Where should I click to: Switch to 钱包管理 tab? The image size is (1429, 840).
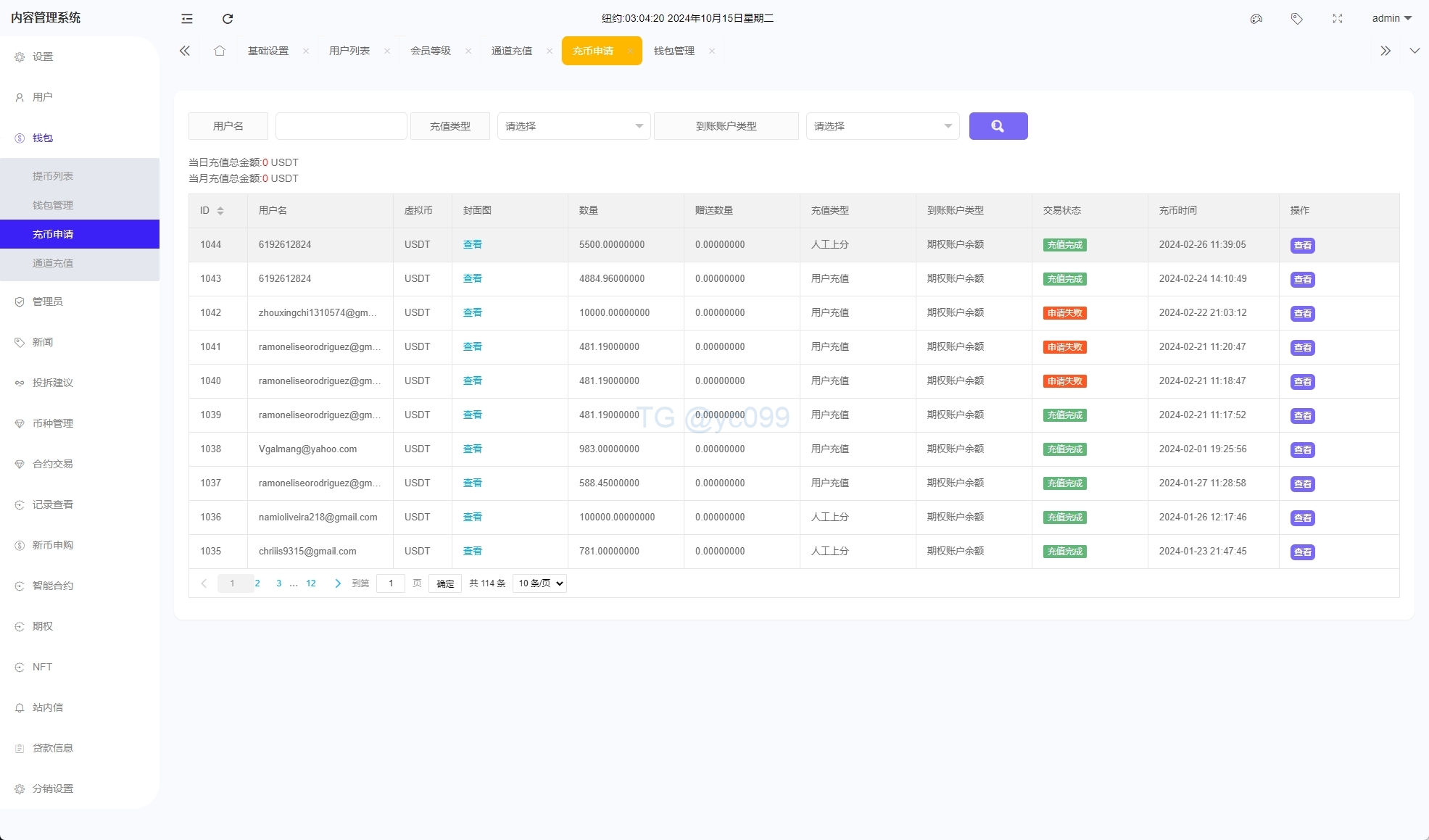674,51
